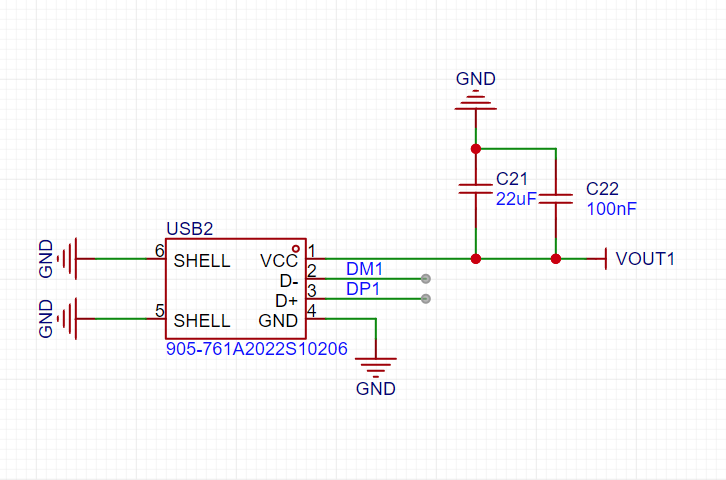The image size is (726, 480).
Task: Select the DP1 net label
Action: click(x=363, y=289)
